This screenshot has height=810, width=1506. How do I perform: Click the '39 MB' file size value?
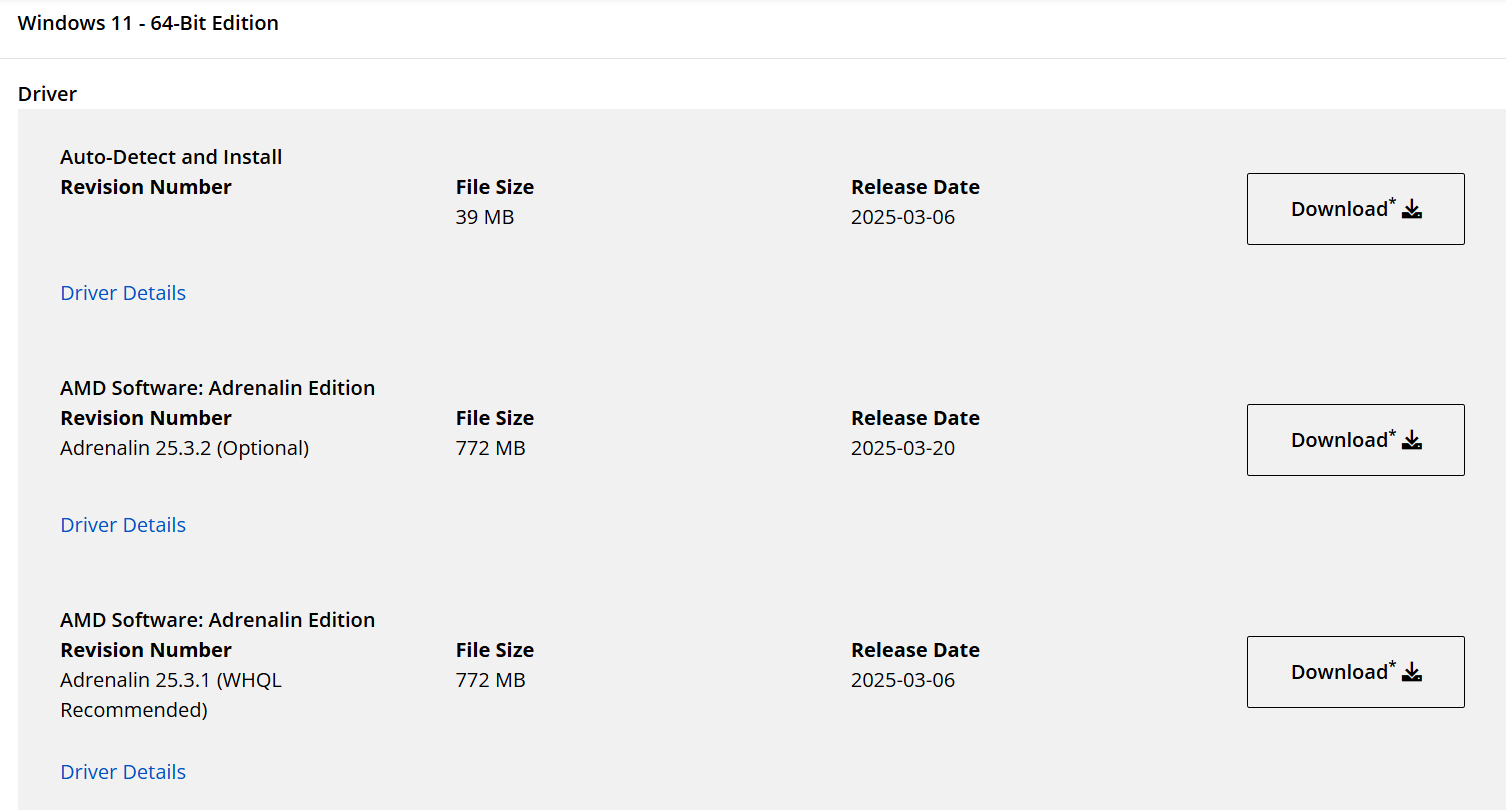485,217
